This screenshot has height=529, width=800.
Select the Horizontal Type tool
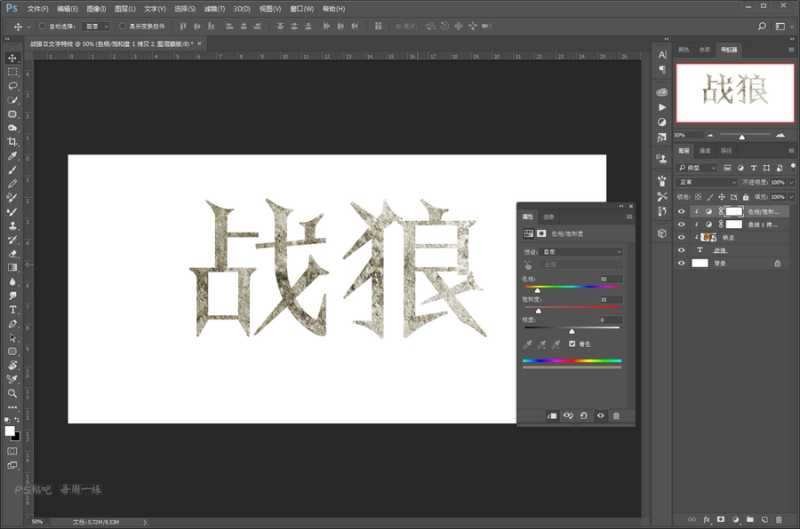[13, 310]
